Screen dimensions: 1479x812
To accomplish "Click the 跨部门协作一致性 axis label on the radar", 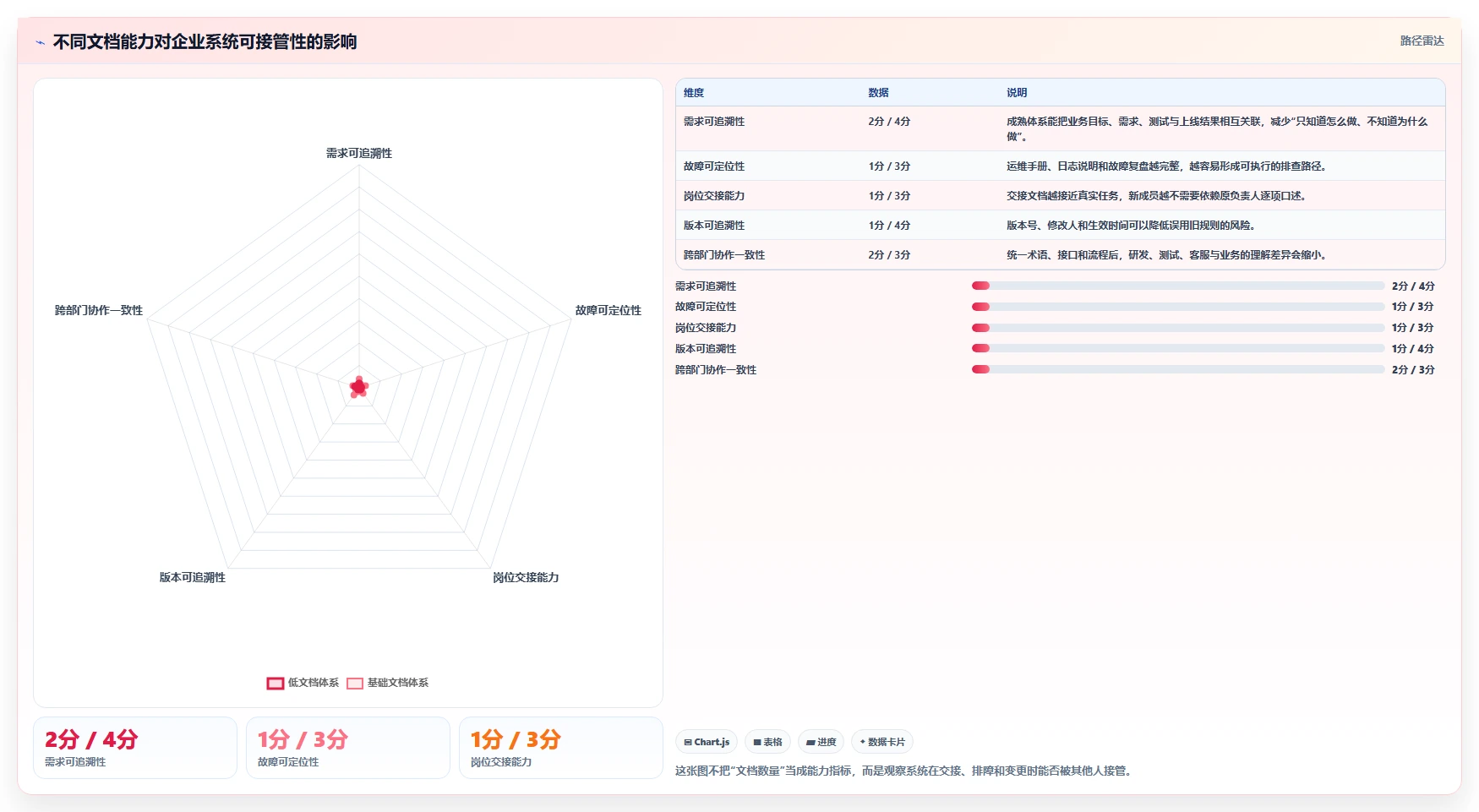I will [99, 310].
